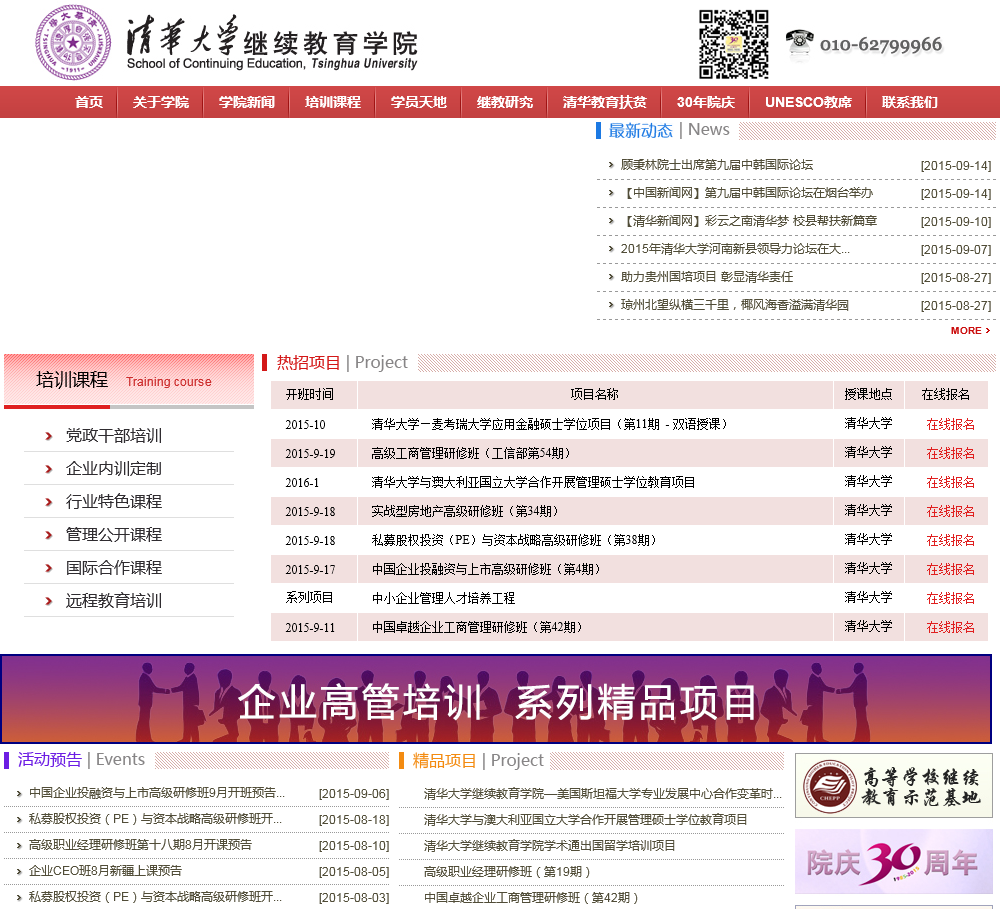Screen dimensions: 1000x909
Task: Click the 企业高管培训 系列精品项目 banner
Action: point(496,699)
